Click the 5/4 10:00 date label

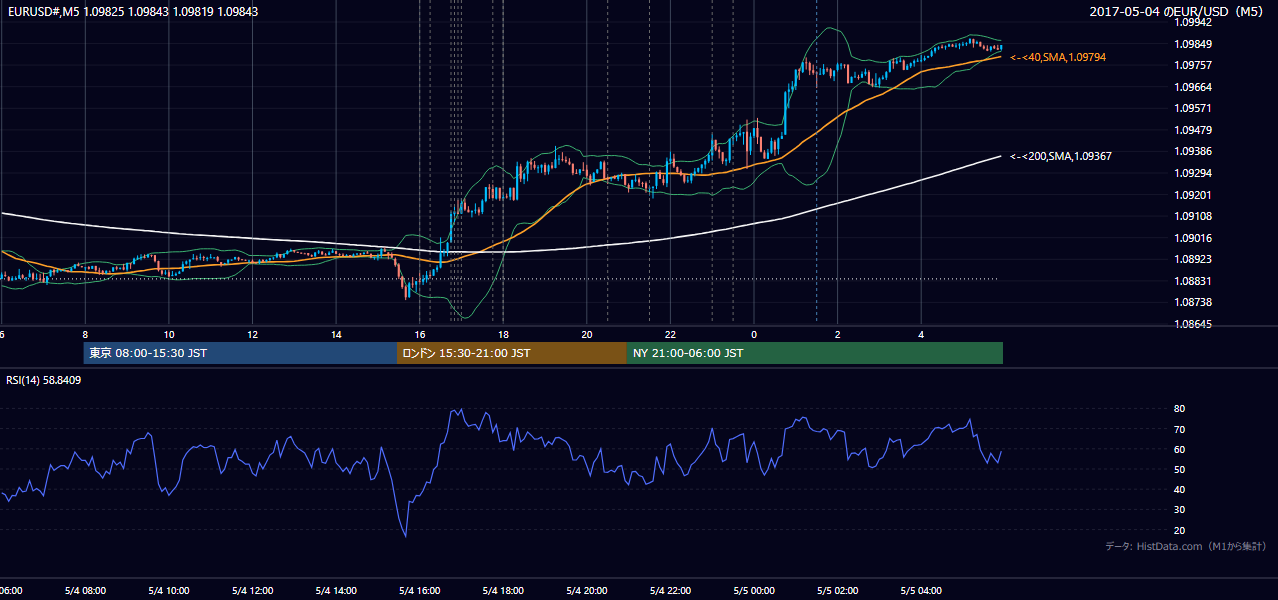[168, 590]
